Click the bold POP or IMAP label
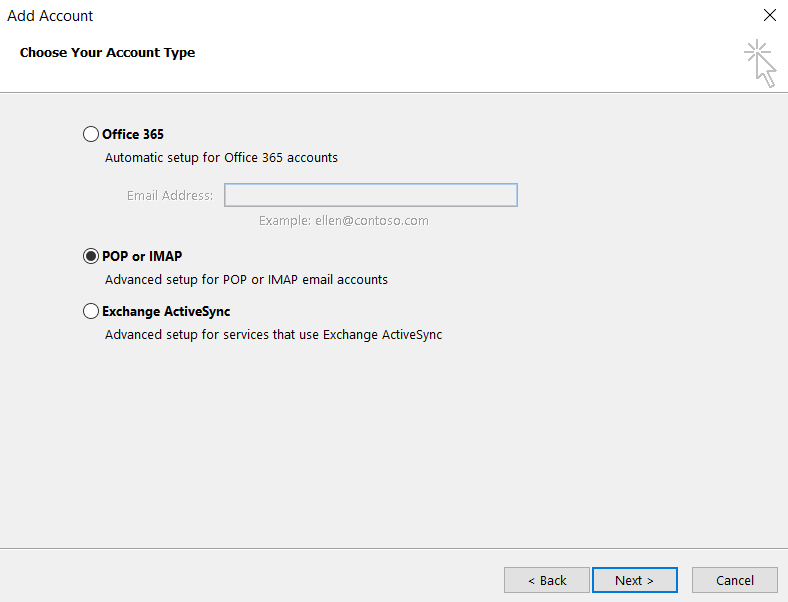 [142, 256]
